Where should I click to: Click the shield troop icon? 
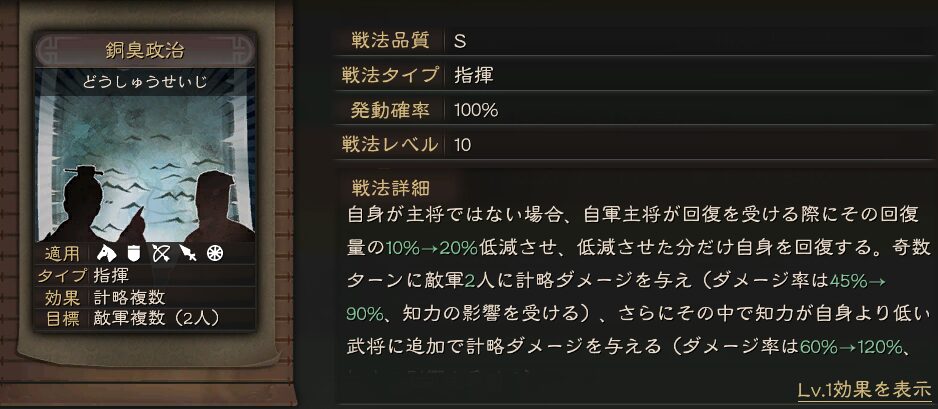pyautogui.click(x=134, y=252)
